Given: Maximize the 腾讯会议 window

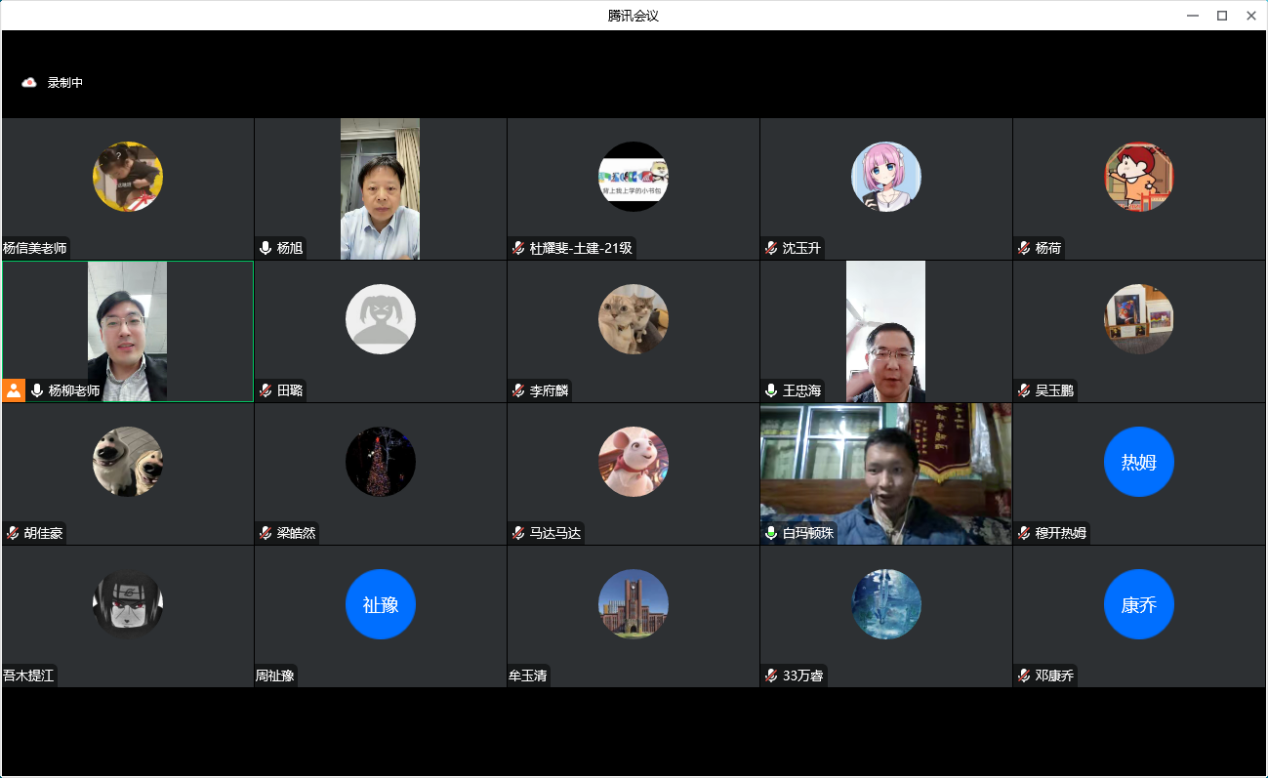Looking at the screenshot, I should (1221, 15).
